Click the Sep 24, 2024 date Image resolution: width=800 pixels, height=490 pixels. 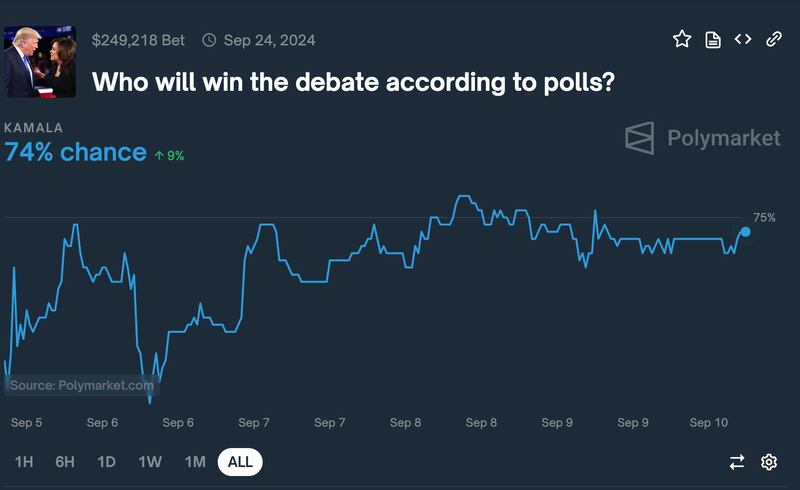click(270, 40)
